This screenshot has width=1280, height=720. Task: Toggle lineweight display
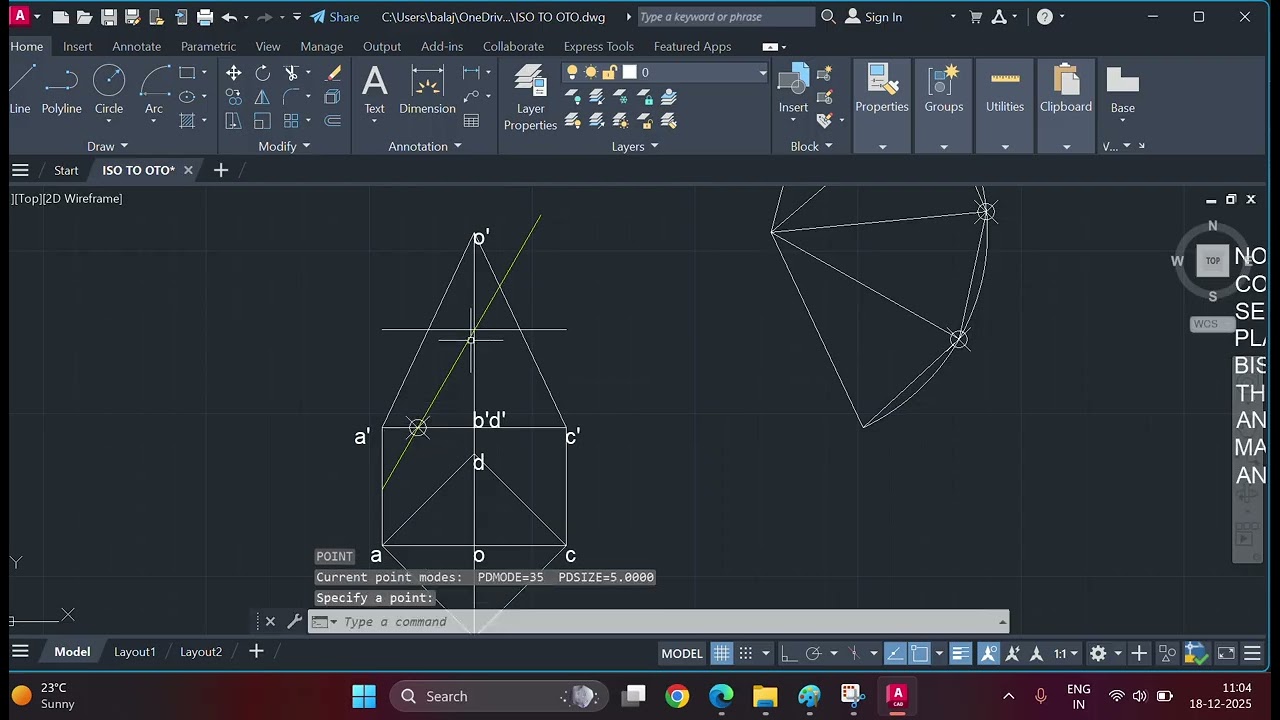(x=960, y=653)
